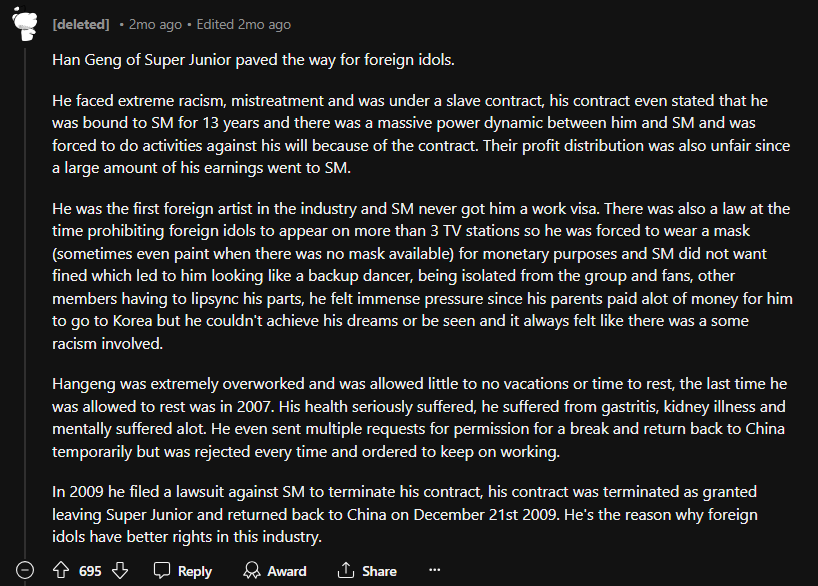
Task: Downvote the comment about Han Geng
Action: (x=121, y=570)
